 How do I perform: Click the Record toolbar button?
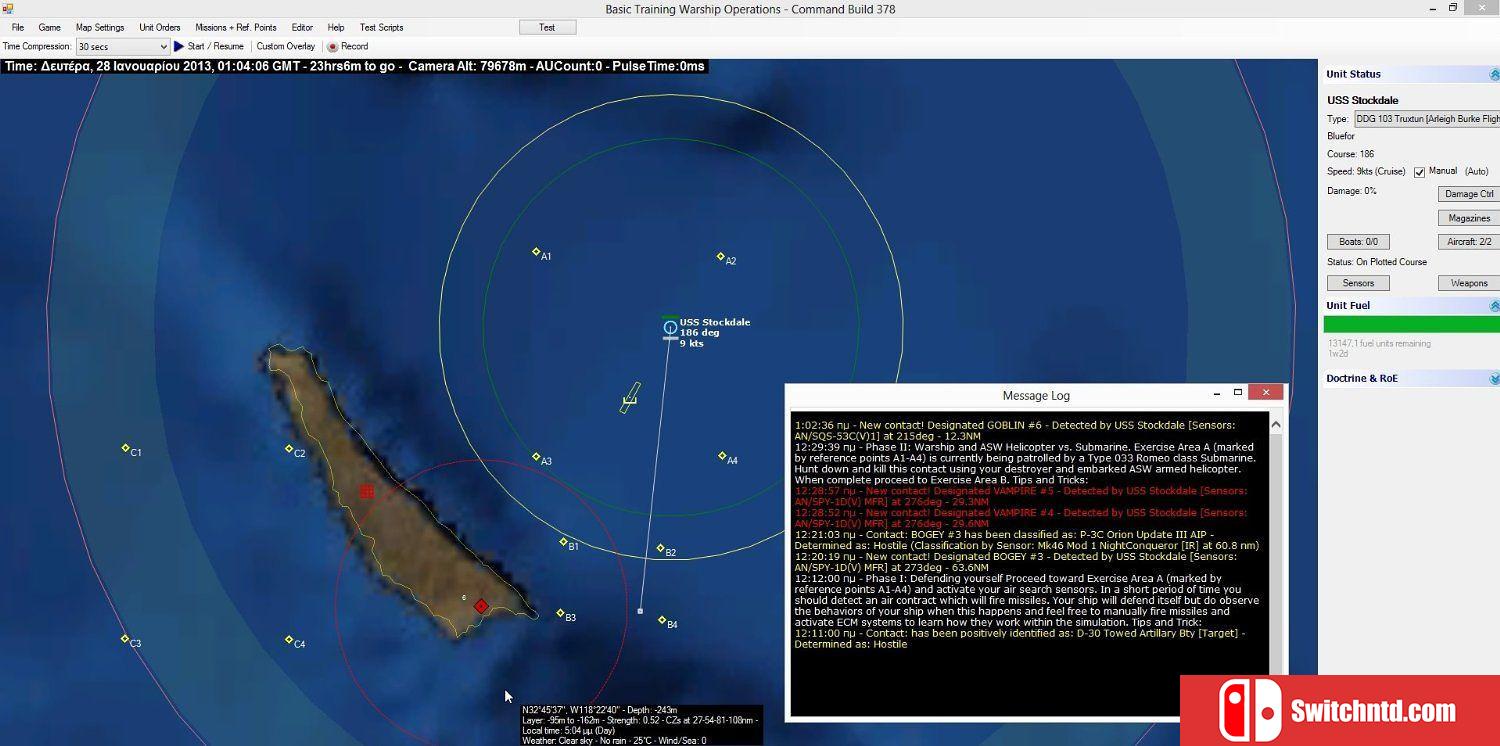coord(348,46)
